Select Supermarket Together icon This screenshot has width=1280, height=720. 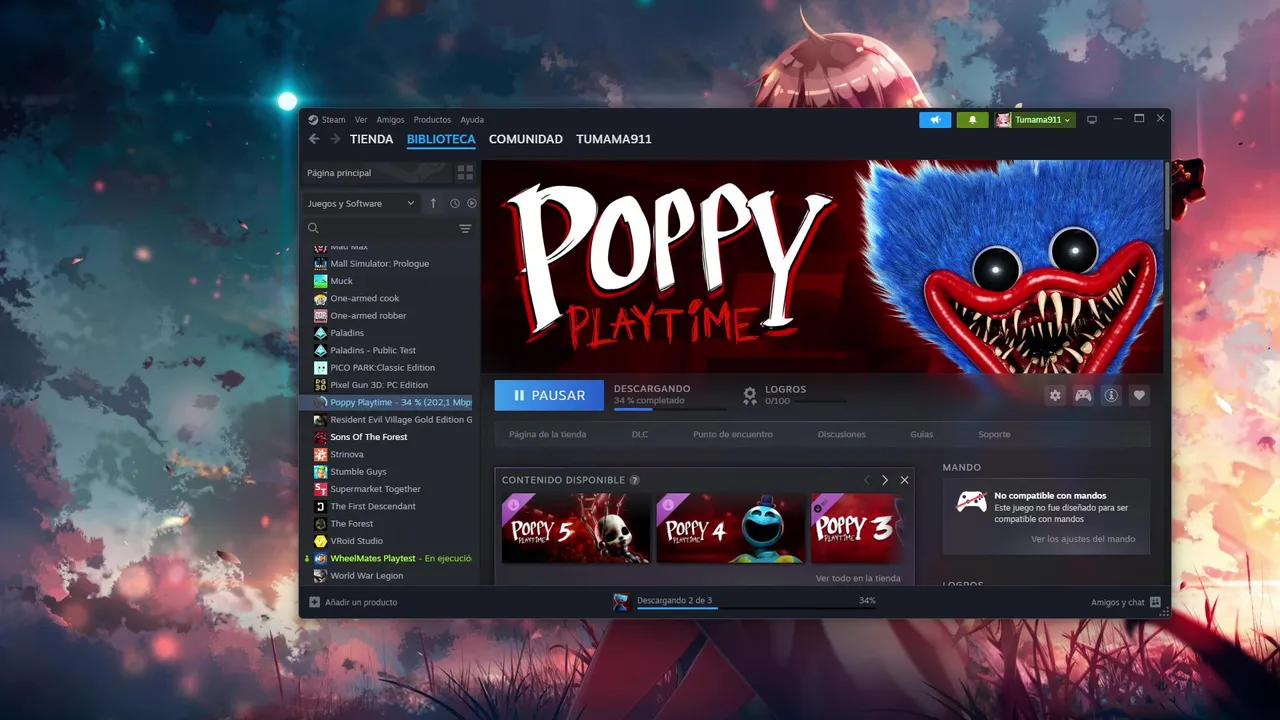320,489
